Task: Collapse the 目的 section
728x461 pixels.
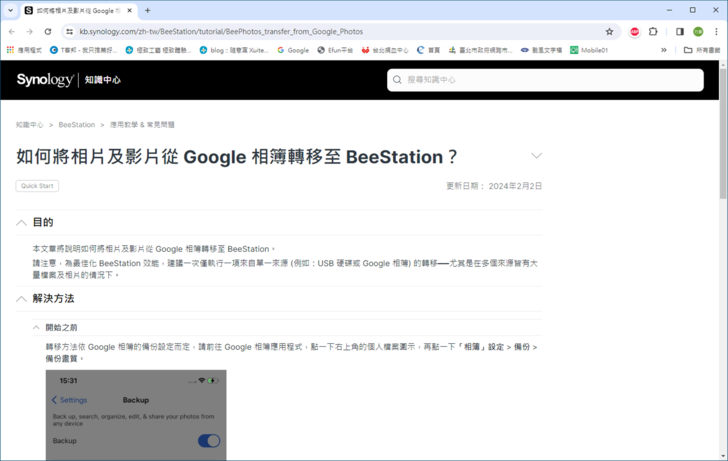Action: [x=21, y=223]
